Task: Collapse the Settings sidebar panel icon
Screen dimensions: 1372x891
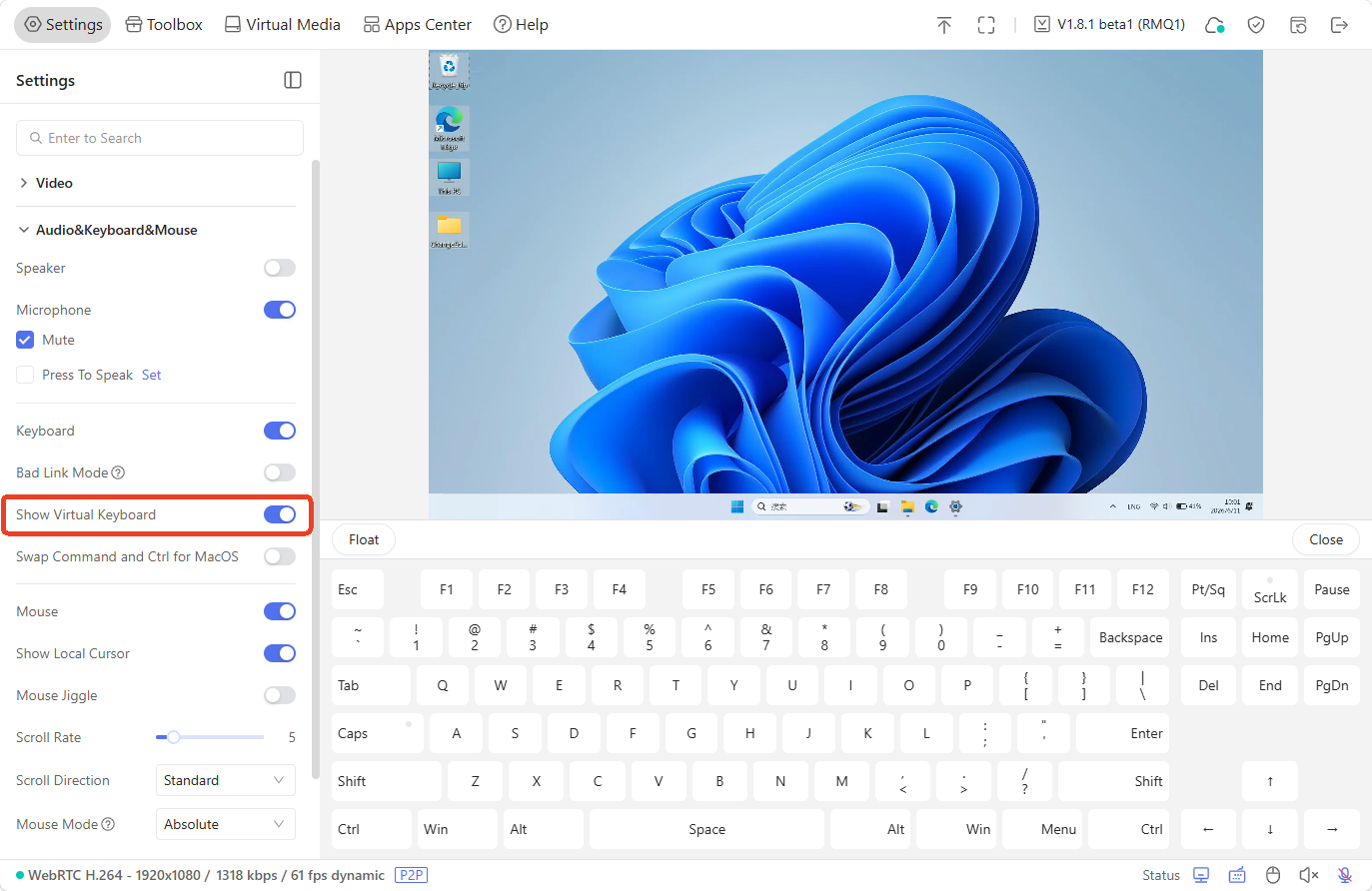Action: [x=293, y=80]
